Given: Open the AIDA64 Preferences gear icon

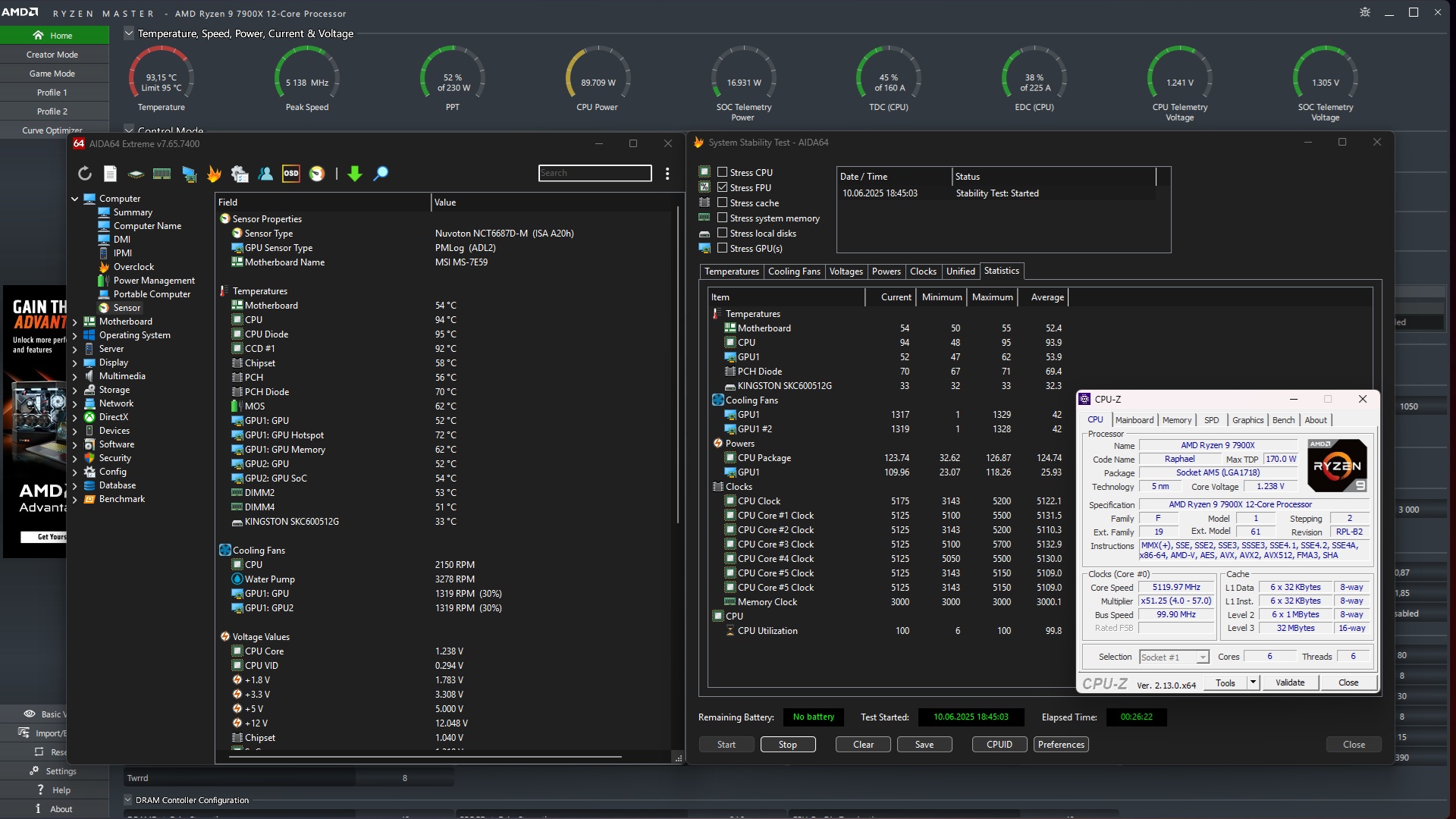Looking at the screenshot, I should coord(240,174).
